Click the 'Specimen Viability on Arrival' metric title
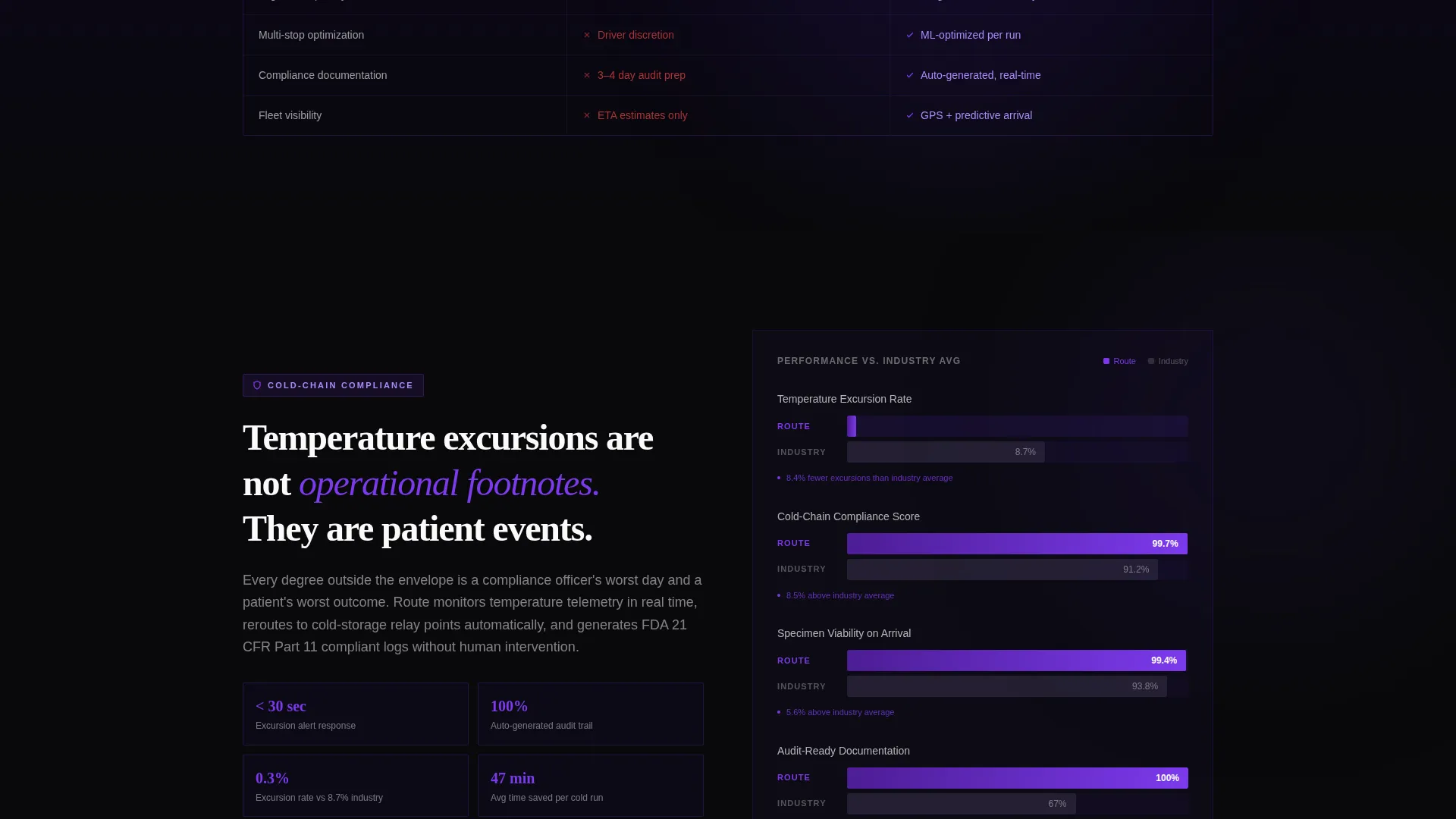The image size is (1456, 819). coord(844,633)
